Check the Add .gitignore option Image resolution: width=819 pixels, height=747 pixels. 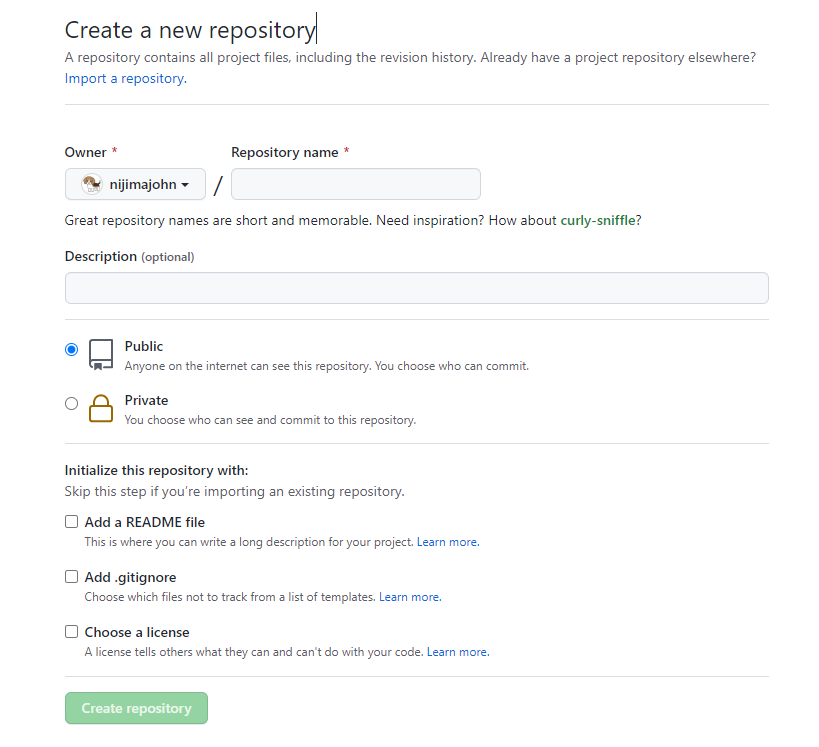click(71, 576)
